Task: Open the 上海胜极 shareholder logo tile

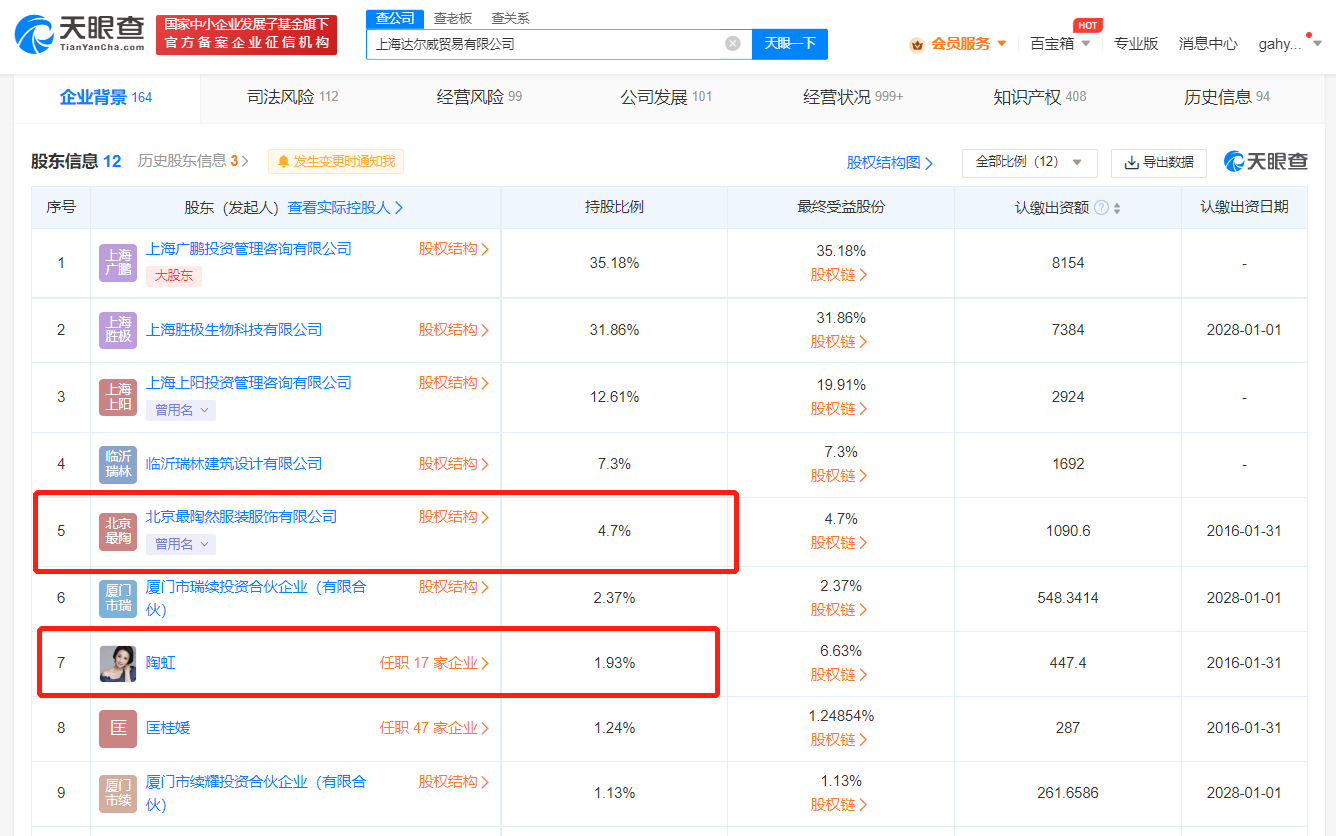Action: (x=118, y=329)
